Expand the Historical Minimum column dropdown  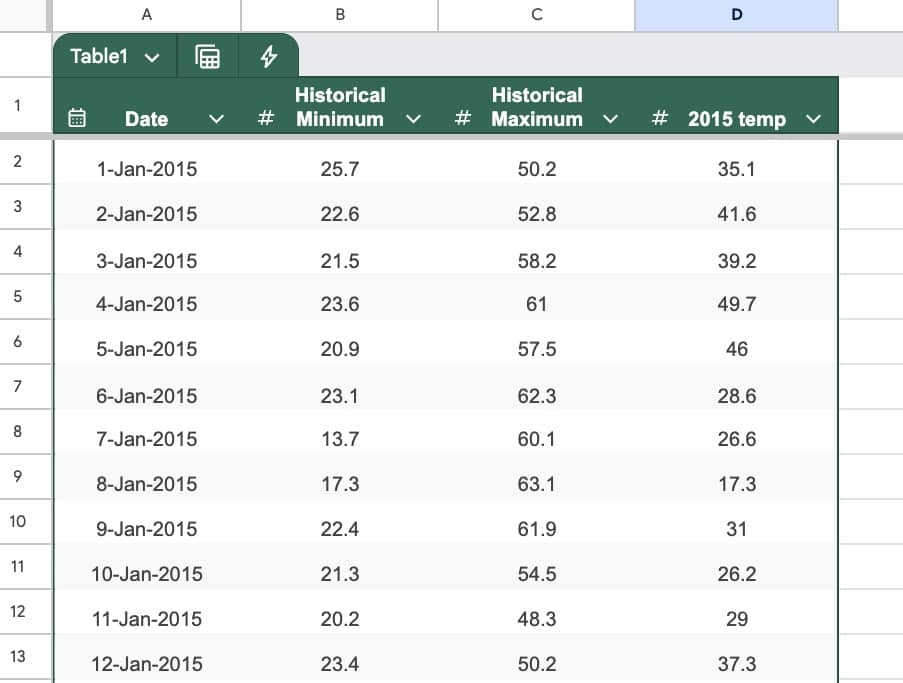pos(414,119)
